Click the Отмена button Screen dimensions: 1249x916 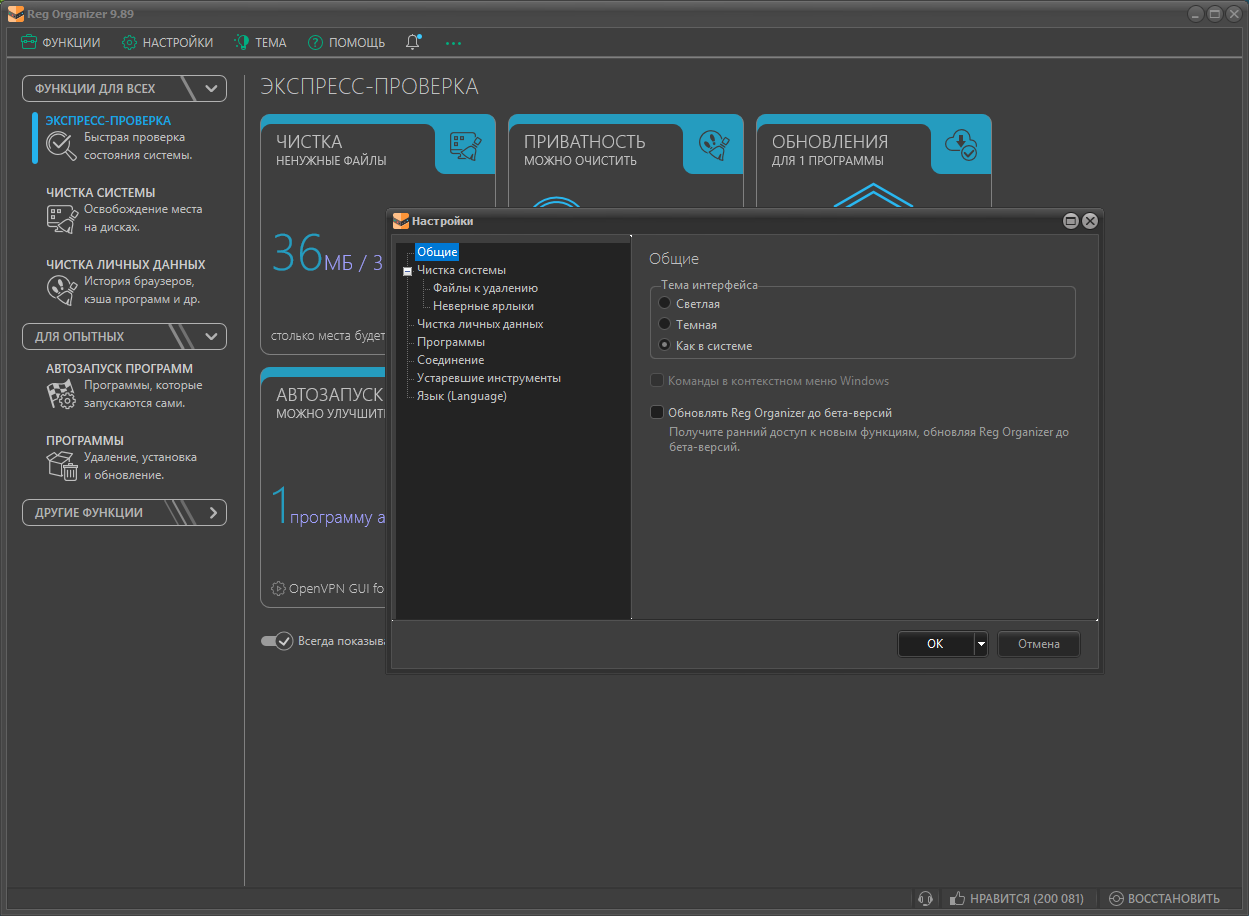(x=1038, y=644)
